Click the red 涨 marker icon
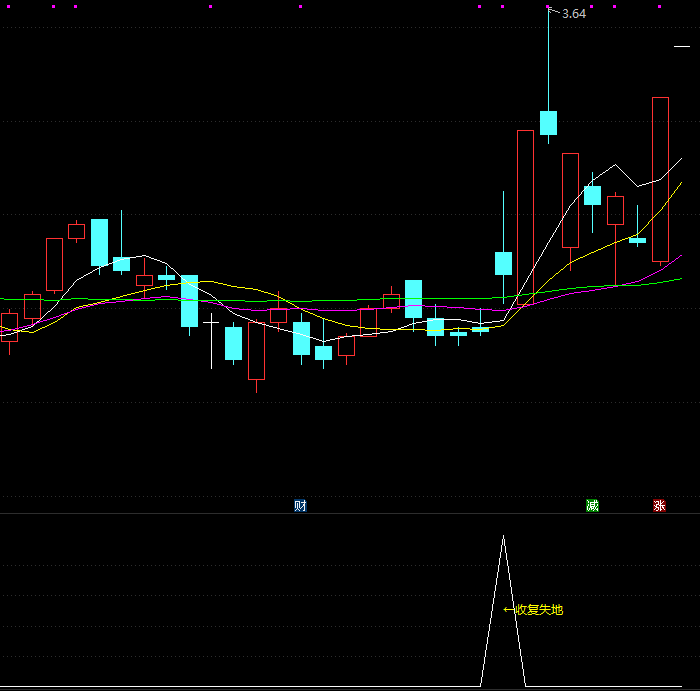Screen dimensions: 700x691 click(x=659, y=506)
